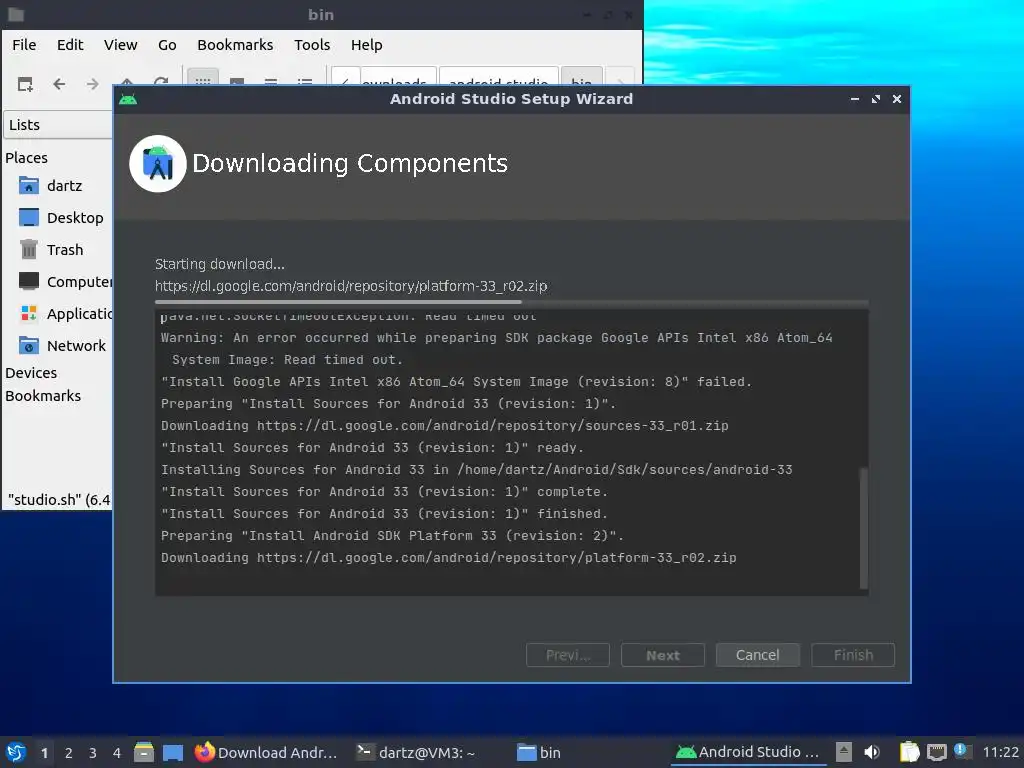The image size is (1024, 768).
Task: Open the update notifier tray icon
Action: click(x=962, y=751)
